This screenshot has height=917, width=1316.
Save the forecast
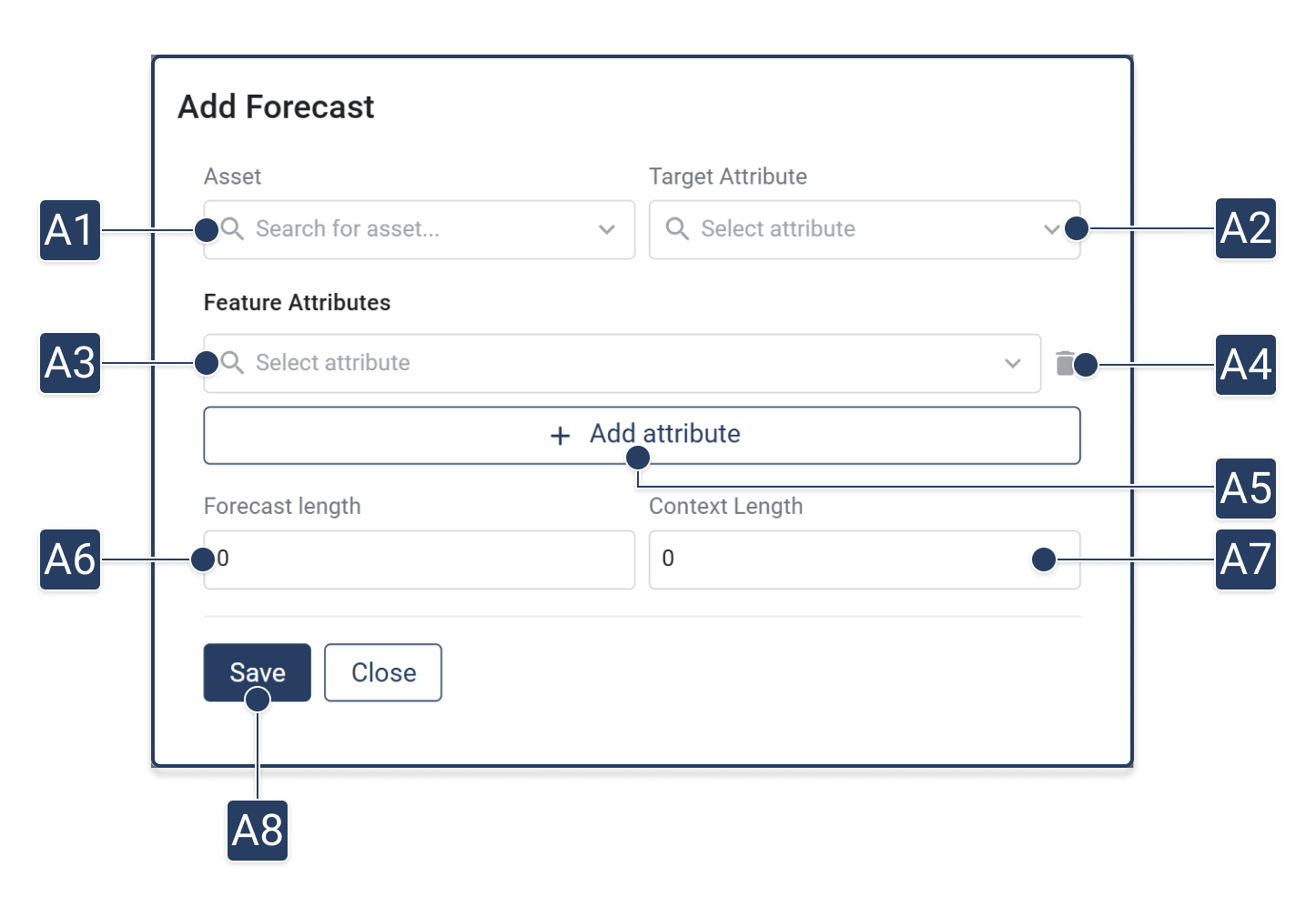tap(257, 672)
